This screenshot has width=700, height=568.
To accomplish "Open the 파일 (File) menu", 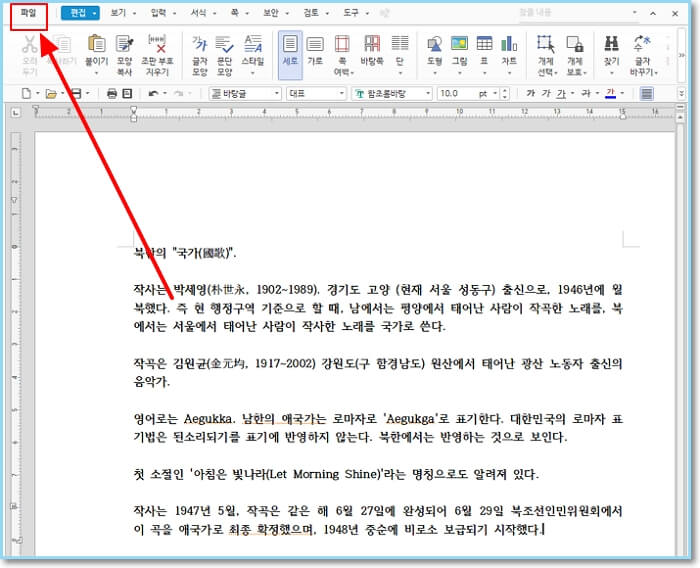I will pos(29,13).
